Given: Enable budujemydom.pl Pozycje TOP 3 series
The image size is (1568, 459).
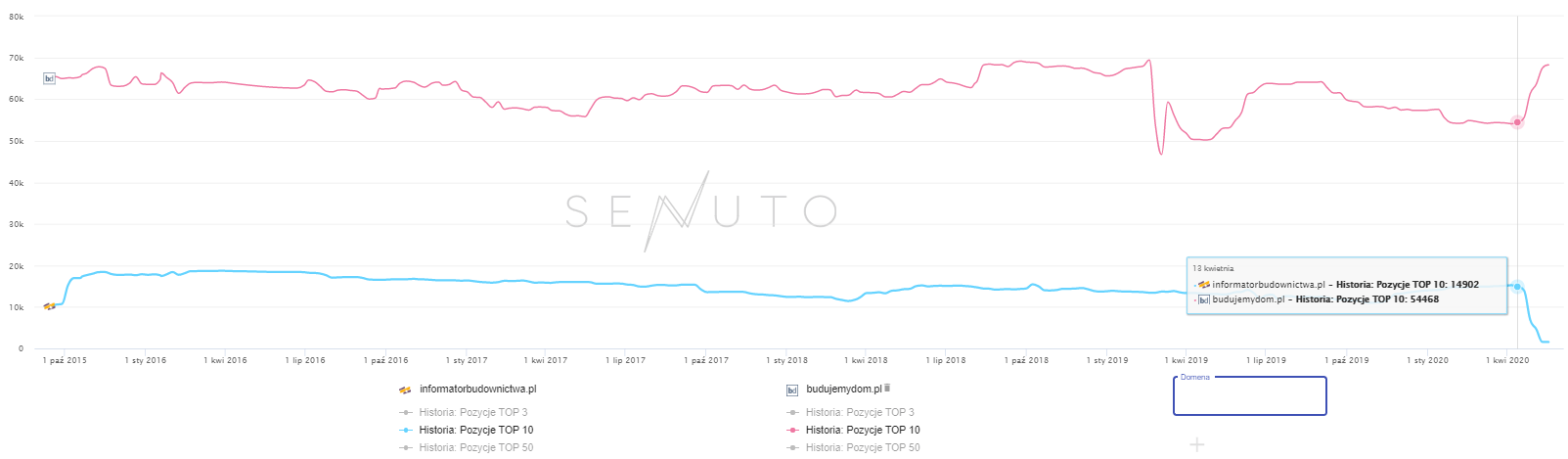Looking at the screenshot, I should click(x=859, y=412).
